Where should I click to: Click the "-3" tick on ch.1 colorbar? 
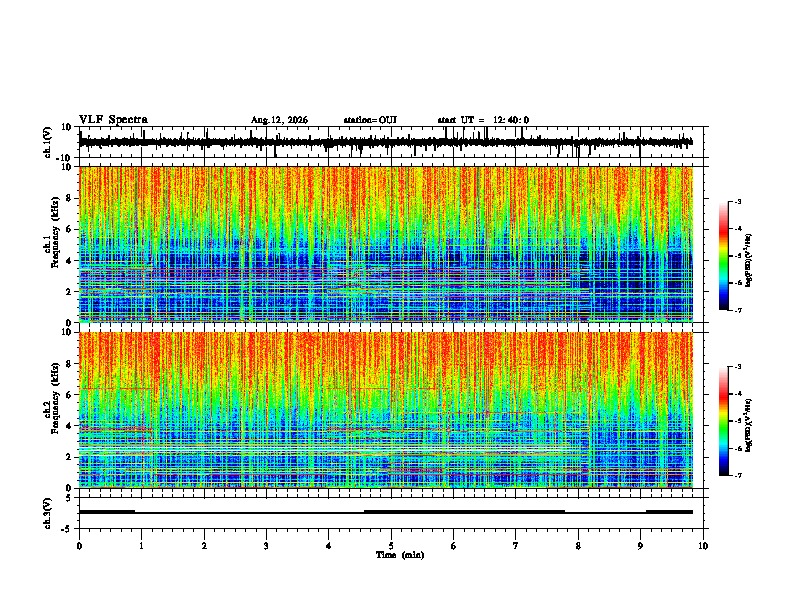(738, 201)
